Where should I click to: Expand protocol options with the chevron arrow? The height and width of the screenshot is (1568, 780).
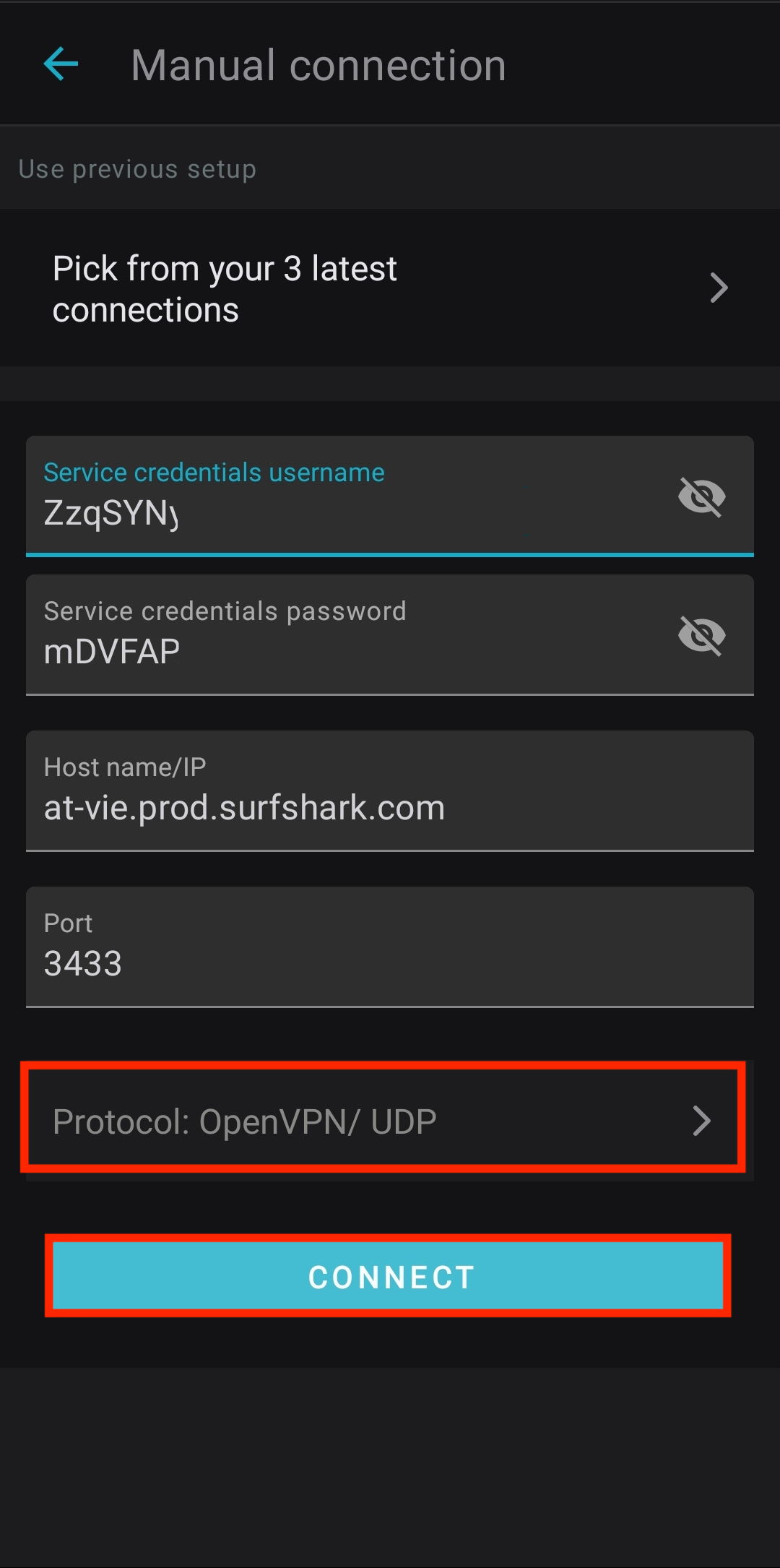(x=701, y=1121)
